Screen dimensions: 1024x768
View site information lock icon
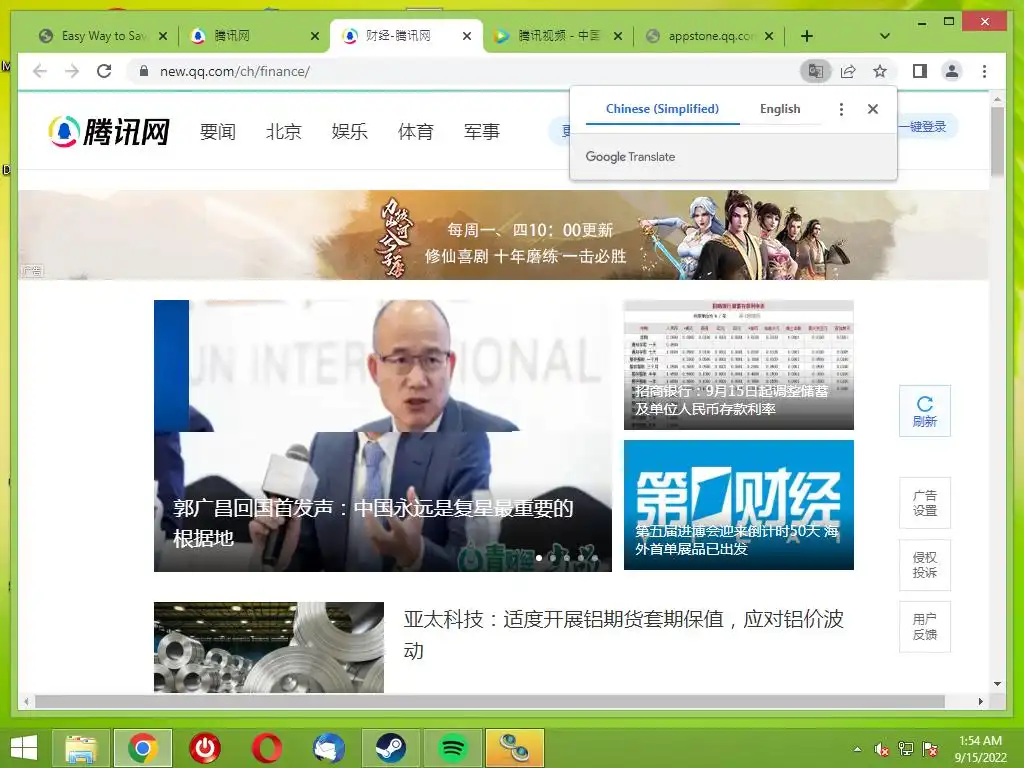click(x=144, y=71)
